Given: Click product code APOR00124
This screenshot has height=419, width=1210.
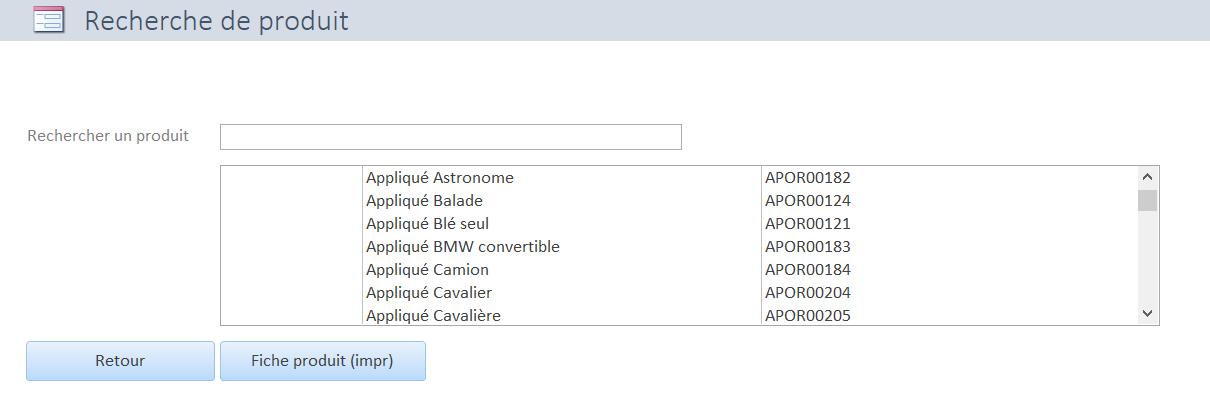Looking at the screenshot, I should [x=808, y=201].
